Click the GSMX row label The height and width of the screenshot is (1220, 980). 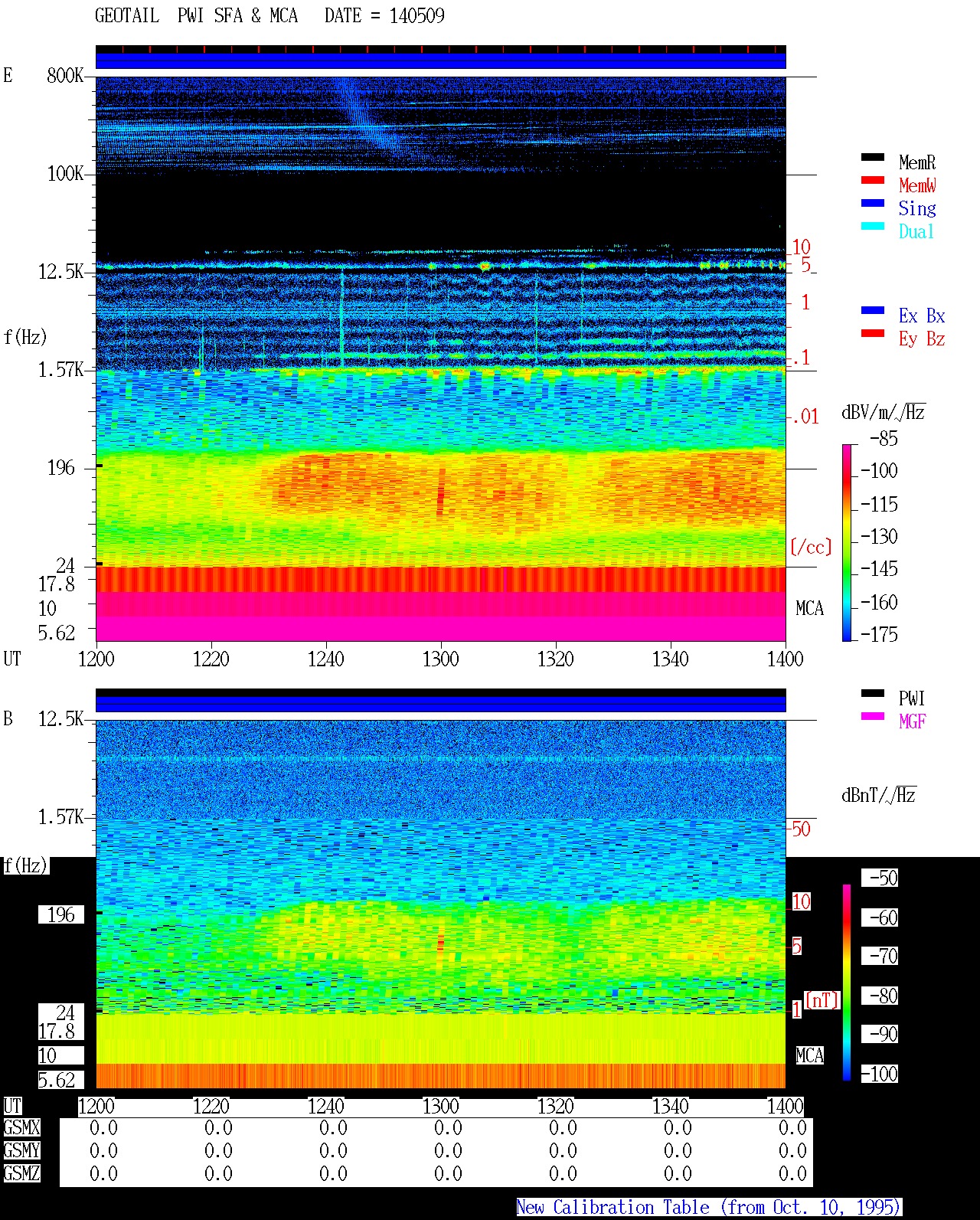[x=21, y=1127]
